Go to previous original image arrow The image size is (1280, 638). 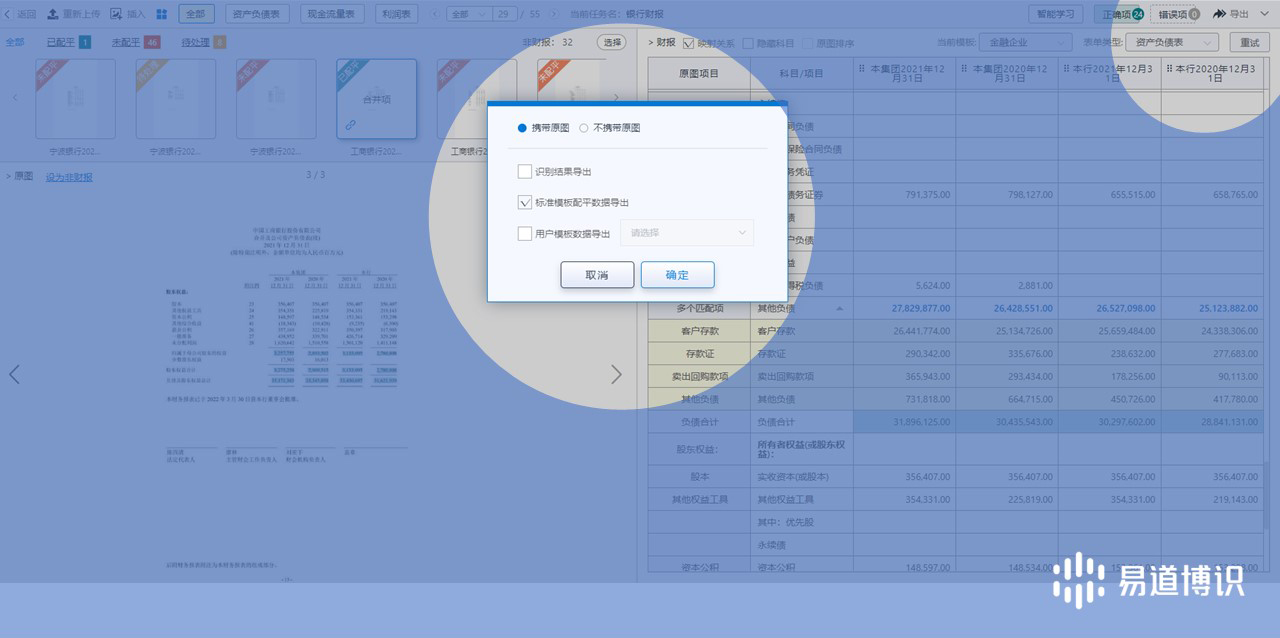coord(14,374)
